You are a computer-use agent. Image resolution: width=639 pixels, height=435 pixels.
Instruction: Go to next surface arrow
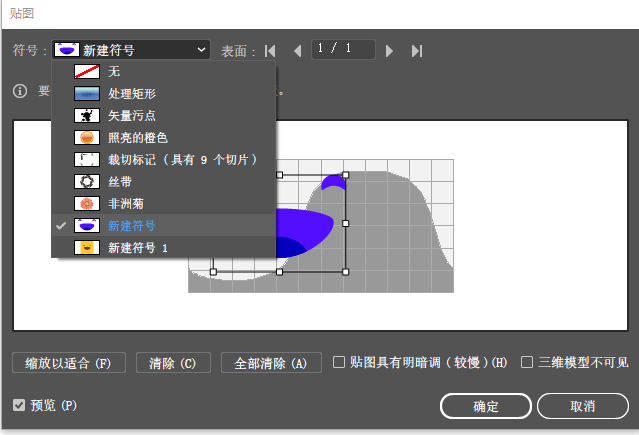click(x=390, y=50)
